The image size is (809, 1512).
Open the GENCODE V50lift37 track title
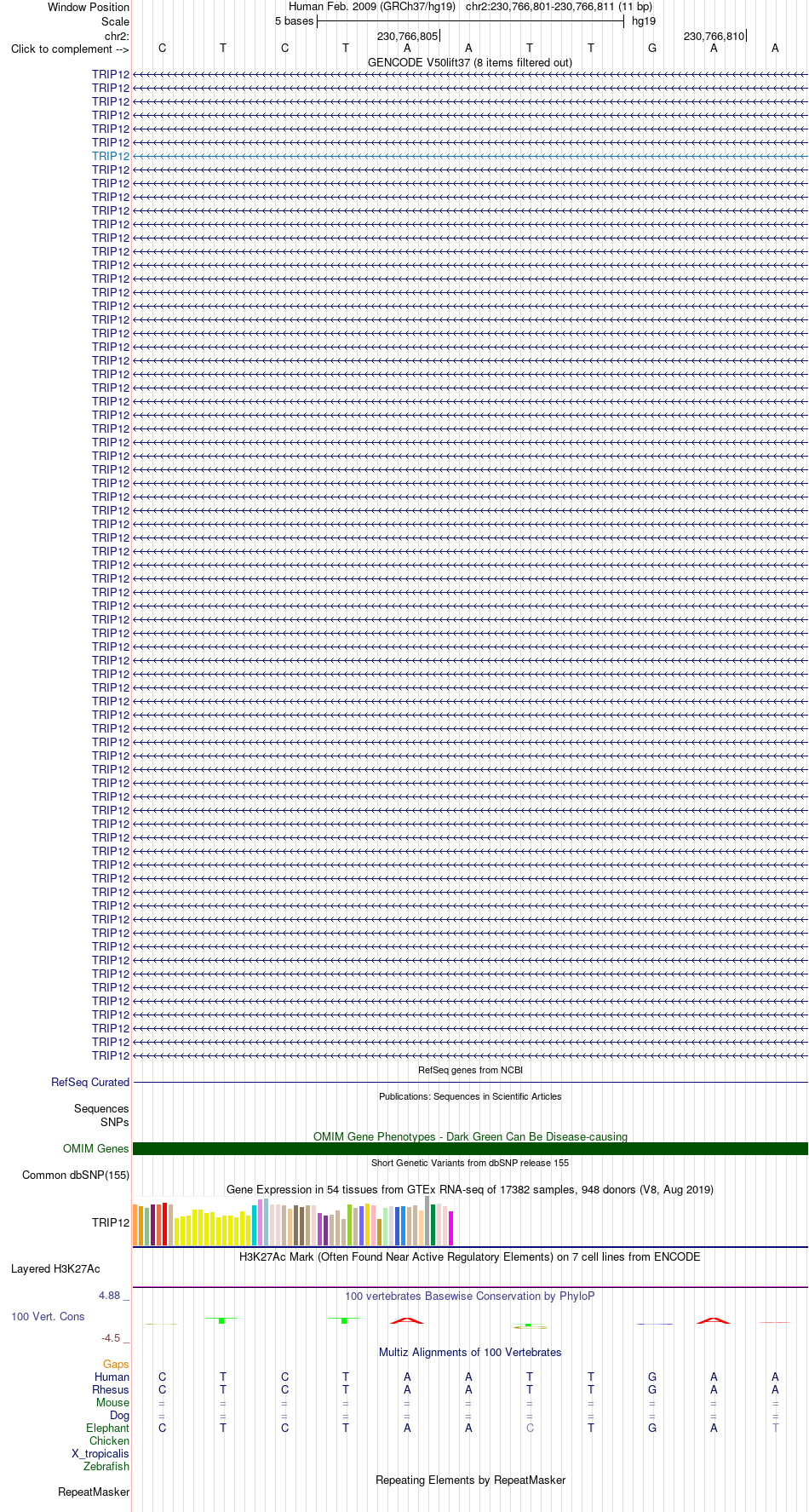[470, 62]
